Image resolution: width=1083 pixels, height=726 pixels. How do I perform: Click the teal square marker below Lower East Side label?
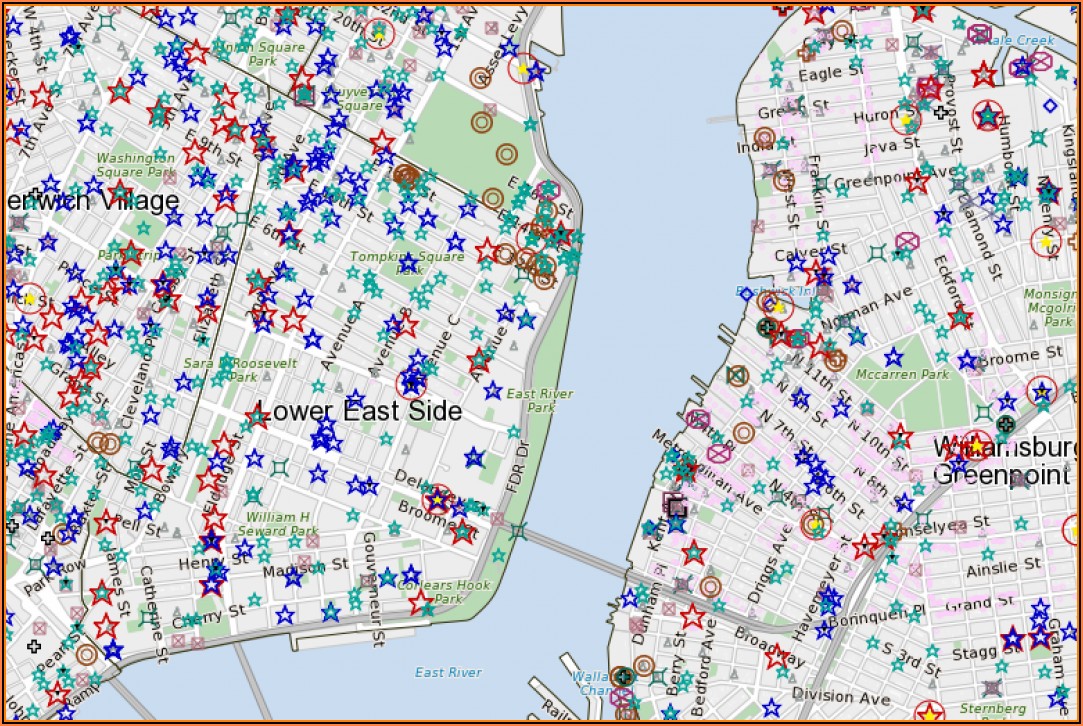[280, 468]
